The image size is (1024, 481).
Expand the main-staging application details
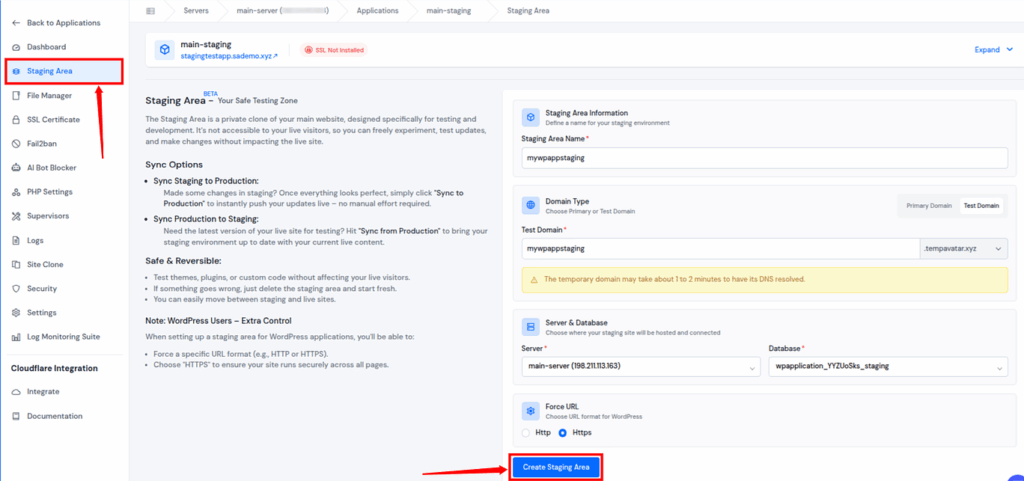tap(991, 49)
